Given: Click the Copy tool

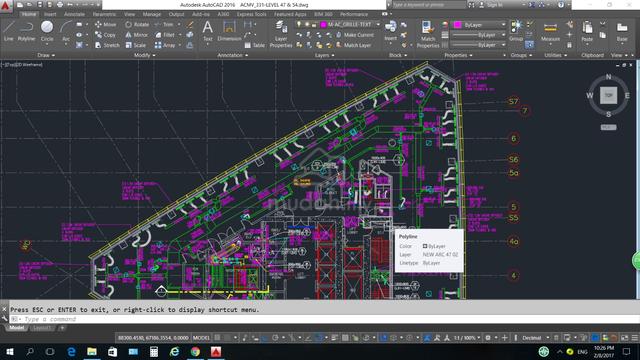Looking at the screenshot, I should click(105, 35).
